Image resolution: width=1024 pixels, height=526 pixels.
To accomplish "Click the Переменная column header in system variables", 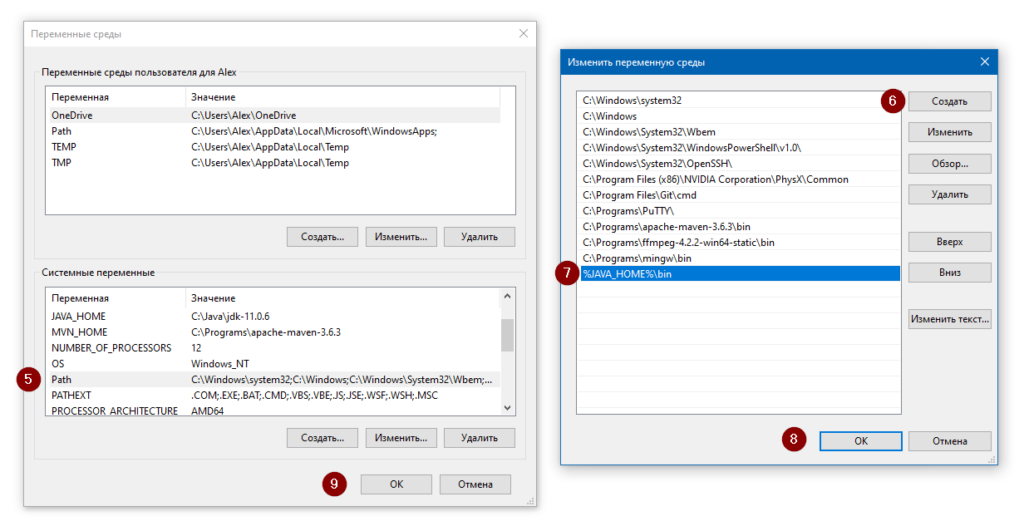I will (x=115, y=298).
